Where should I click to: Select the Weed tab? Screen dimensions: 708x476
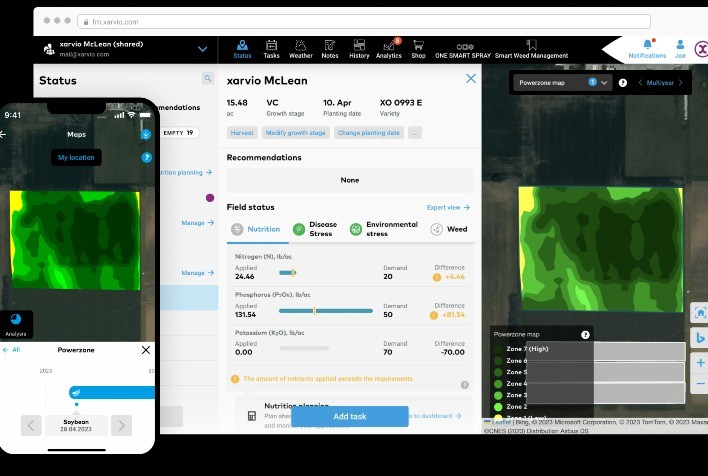(449, 229)
